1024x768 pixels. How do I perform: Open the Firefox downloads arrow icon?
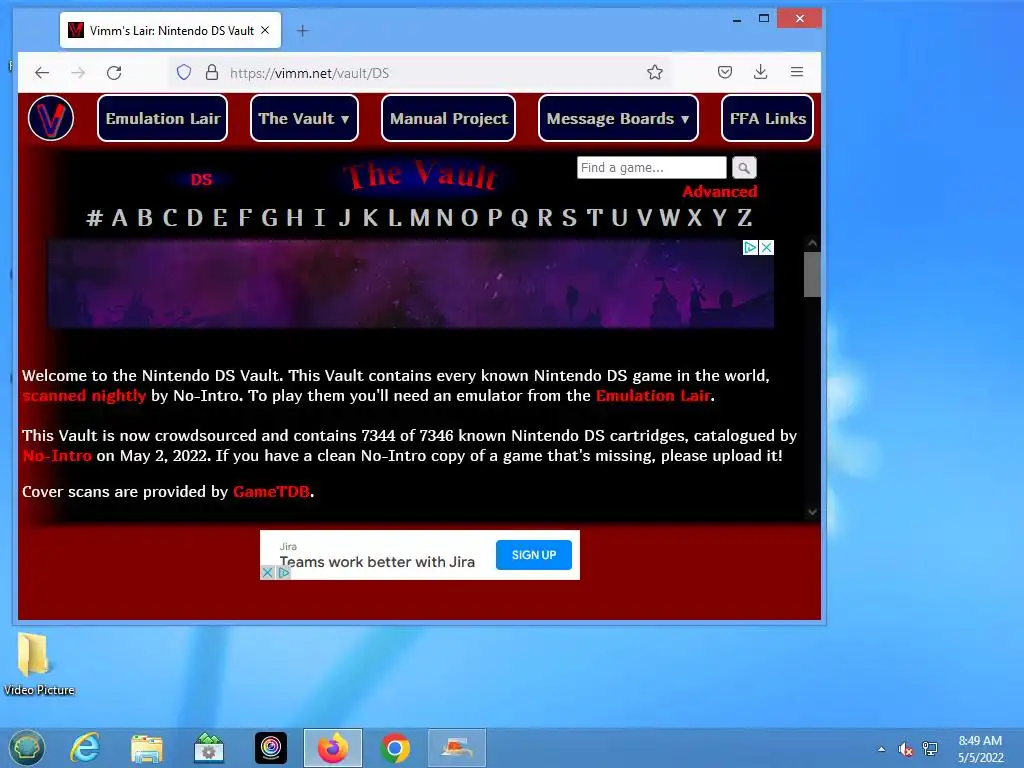coord(760,72)
